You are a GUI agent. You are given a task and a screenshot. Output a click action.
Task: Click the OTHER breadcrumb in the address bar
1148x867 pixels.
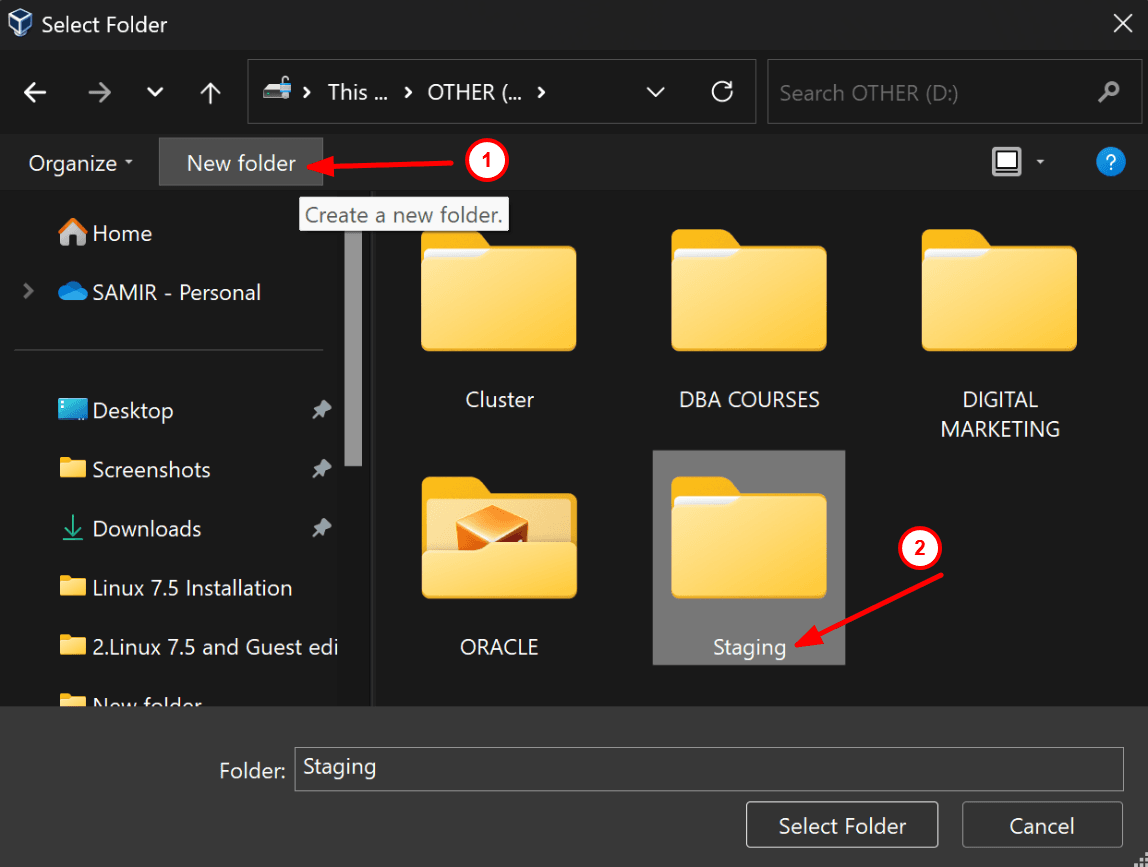point(474,92)
